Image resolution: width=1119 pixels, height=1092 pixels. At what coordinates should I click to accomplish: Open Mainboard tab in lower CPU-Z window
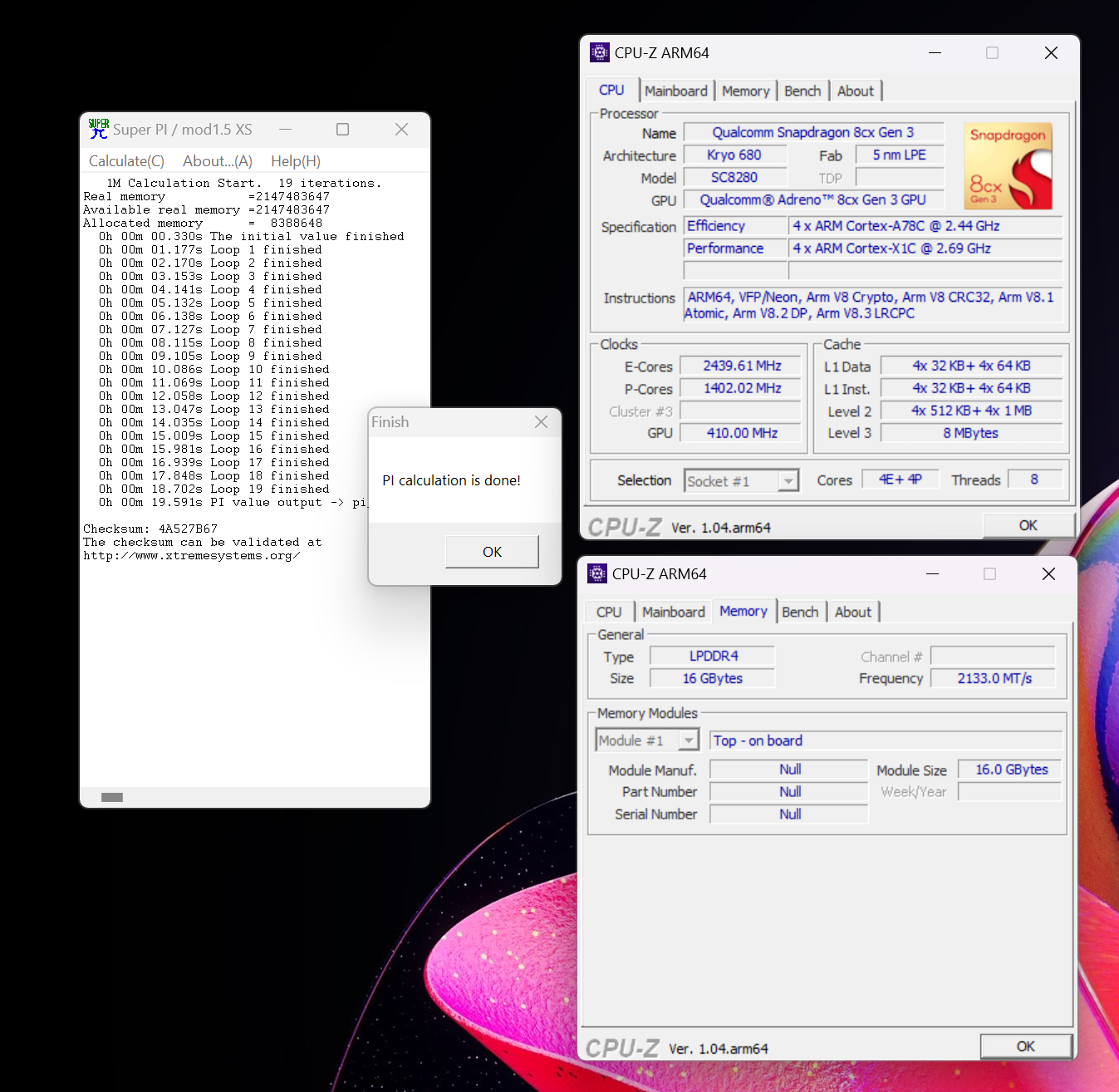[674, 612]
